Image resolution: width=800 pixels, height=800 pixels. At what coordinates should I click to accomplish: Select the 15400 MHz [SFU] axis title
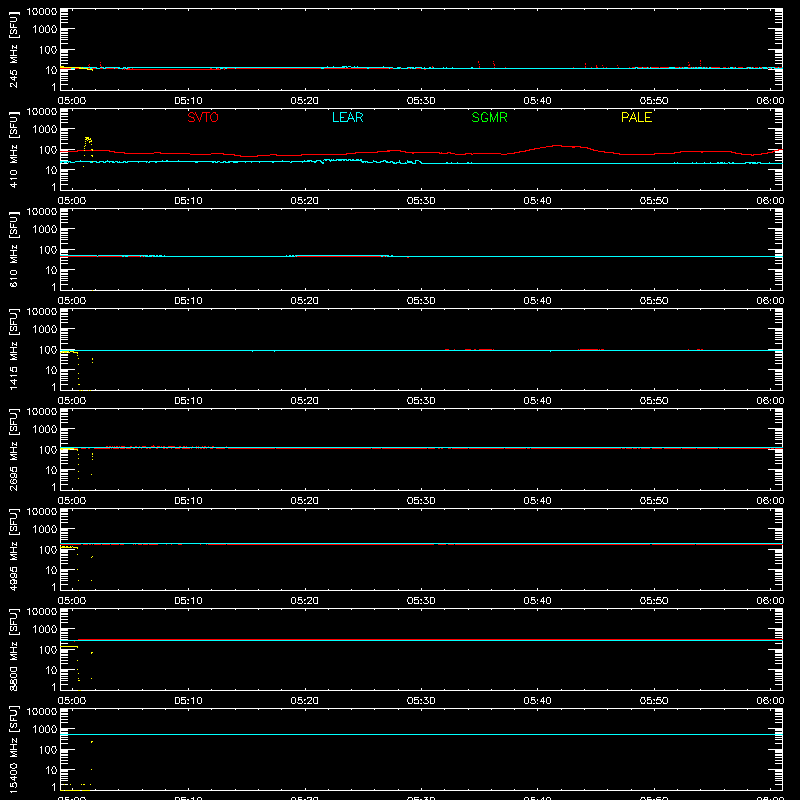click(14, 749)
